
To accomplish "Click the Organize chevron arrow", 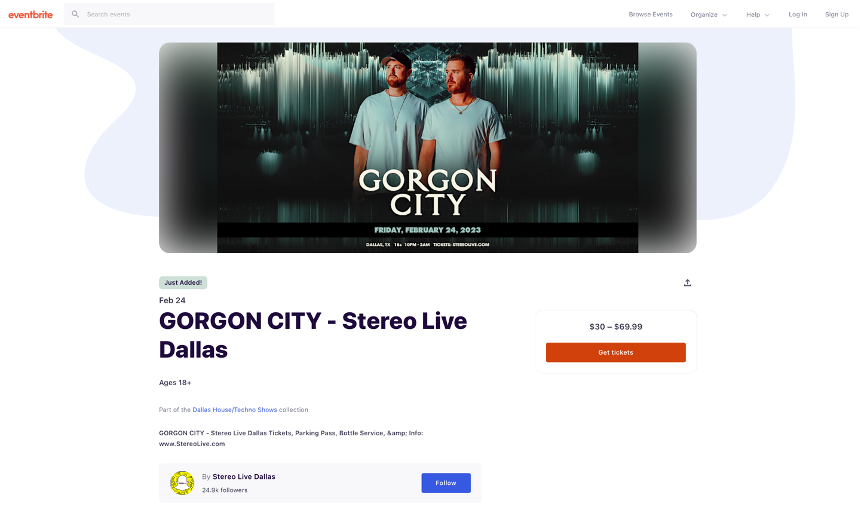I will (725, 15).
